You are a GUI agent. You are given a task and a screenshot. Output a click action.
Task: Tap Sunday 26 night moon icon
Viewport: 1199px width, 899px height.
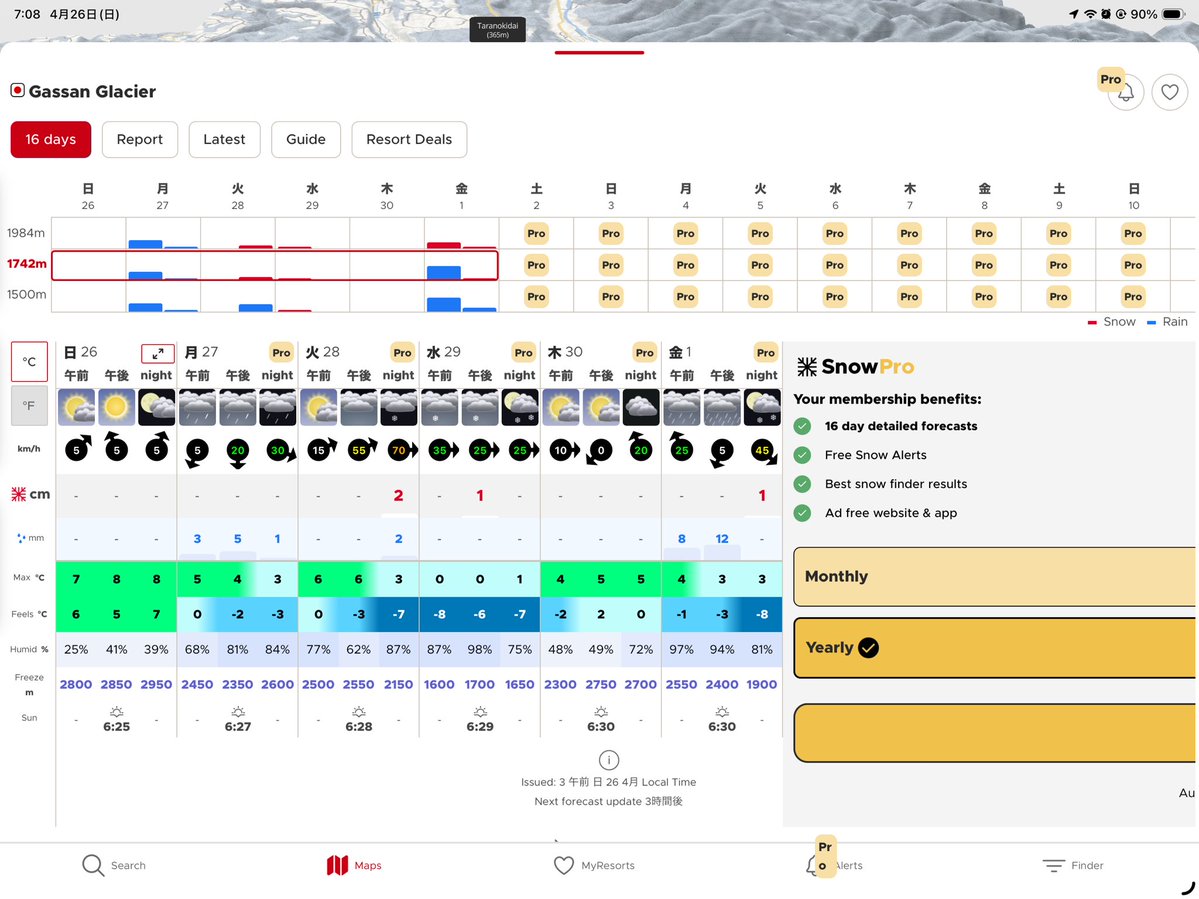click(157, 407)
